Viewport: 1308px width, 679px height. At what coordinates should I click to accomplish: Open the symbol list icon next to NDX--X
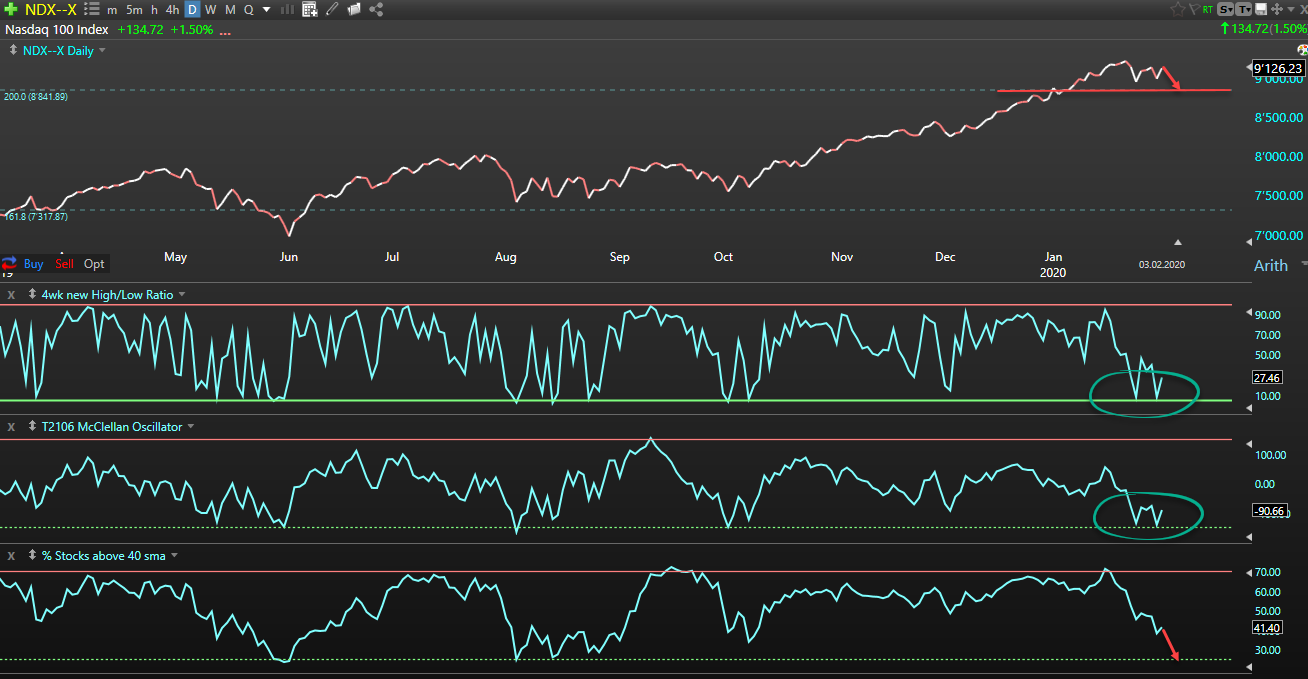pyautogui.click(x=92, y=9)
